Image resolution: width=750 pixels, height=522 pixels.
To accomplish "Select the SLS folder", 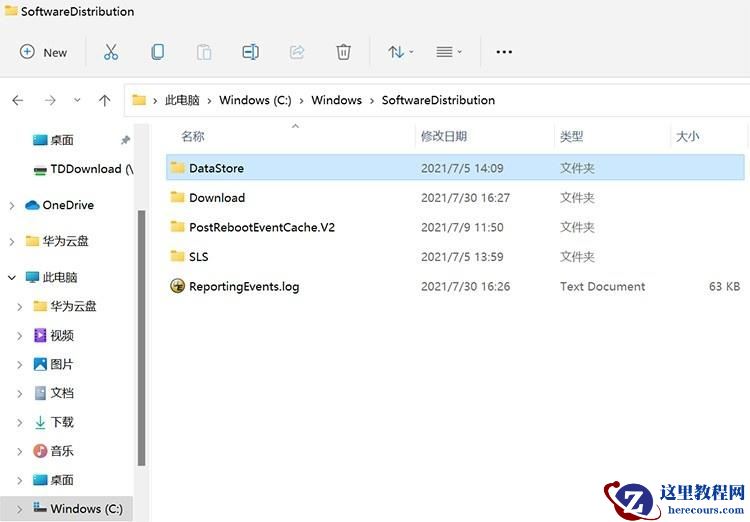I will coord(455,257).
